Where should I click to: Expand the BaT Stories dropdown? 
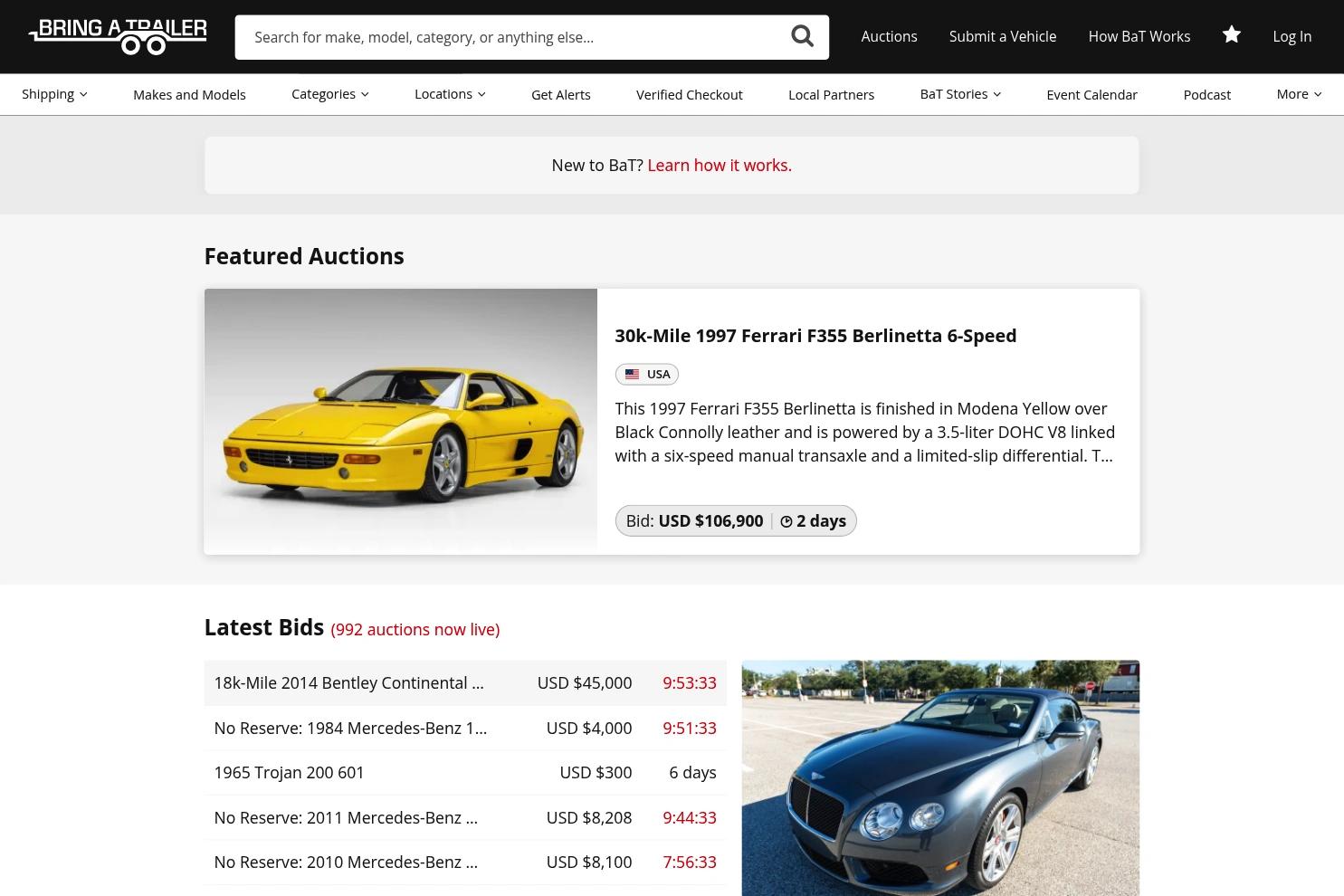(960, 94)
